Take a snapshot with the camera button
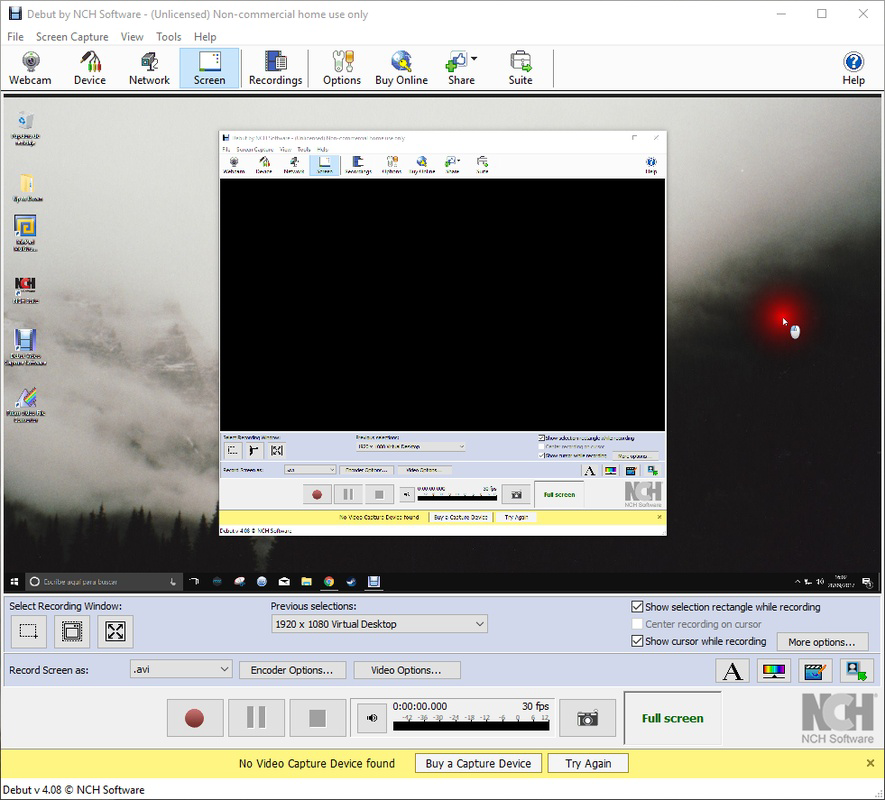This screenshot has width=885, height=800. coord(588,718)
